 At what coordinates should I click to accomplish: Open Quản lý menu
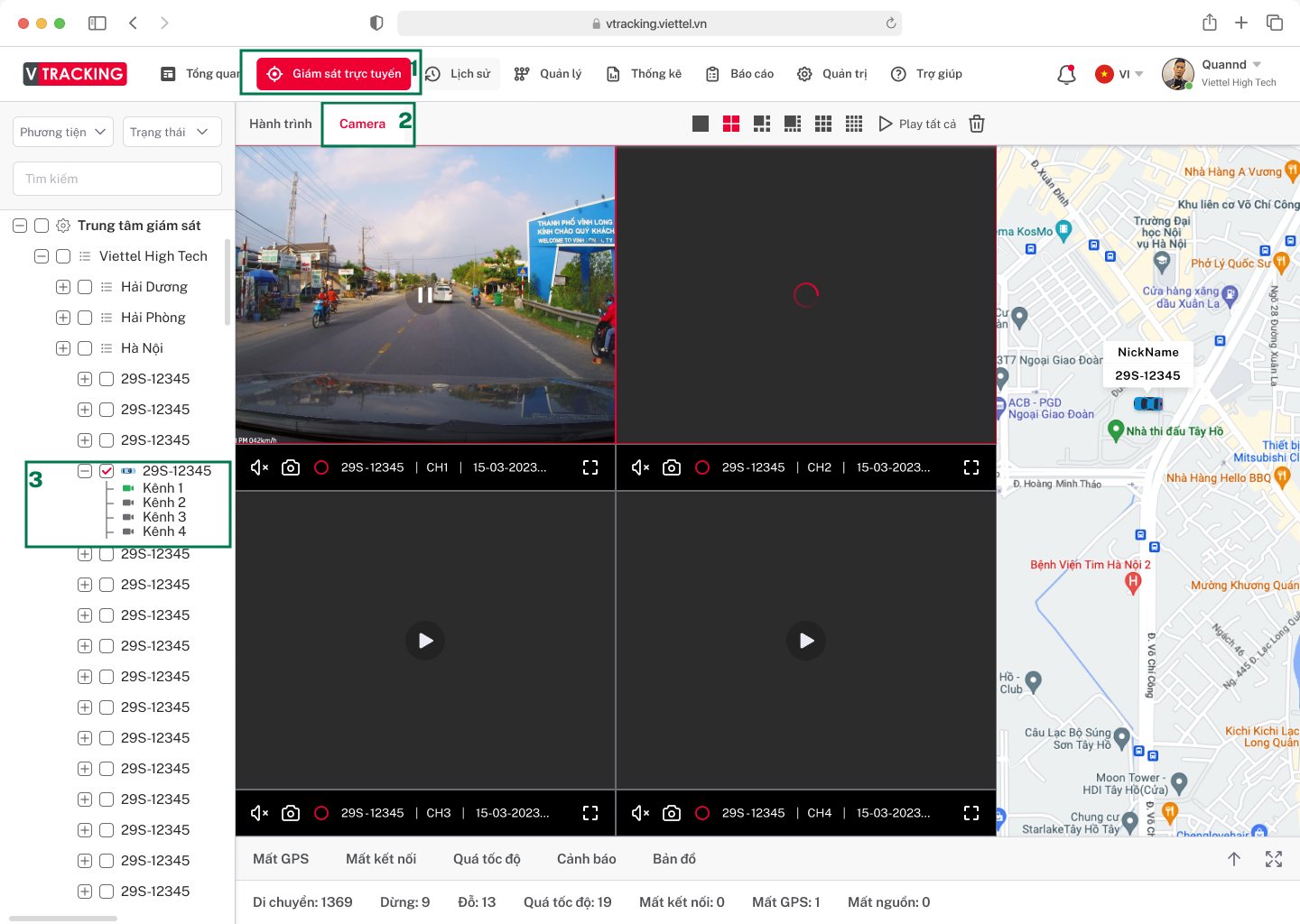pyautogui.click(x=548, y=74)
